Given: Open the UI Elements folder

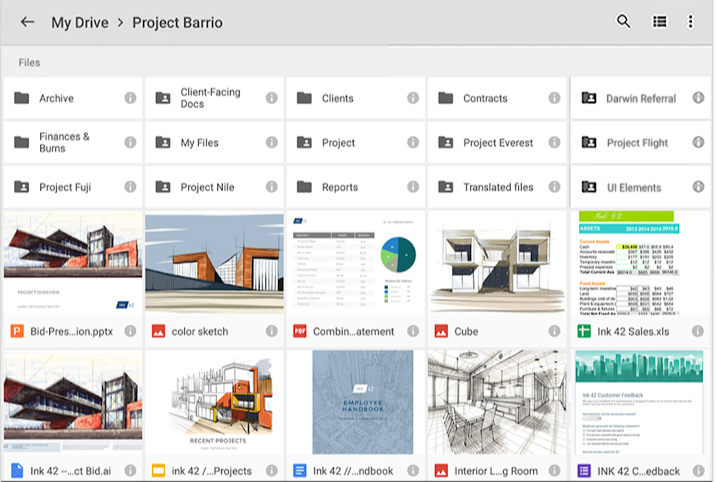Looking at the screenshot, I should click(x=641, y=187).
